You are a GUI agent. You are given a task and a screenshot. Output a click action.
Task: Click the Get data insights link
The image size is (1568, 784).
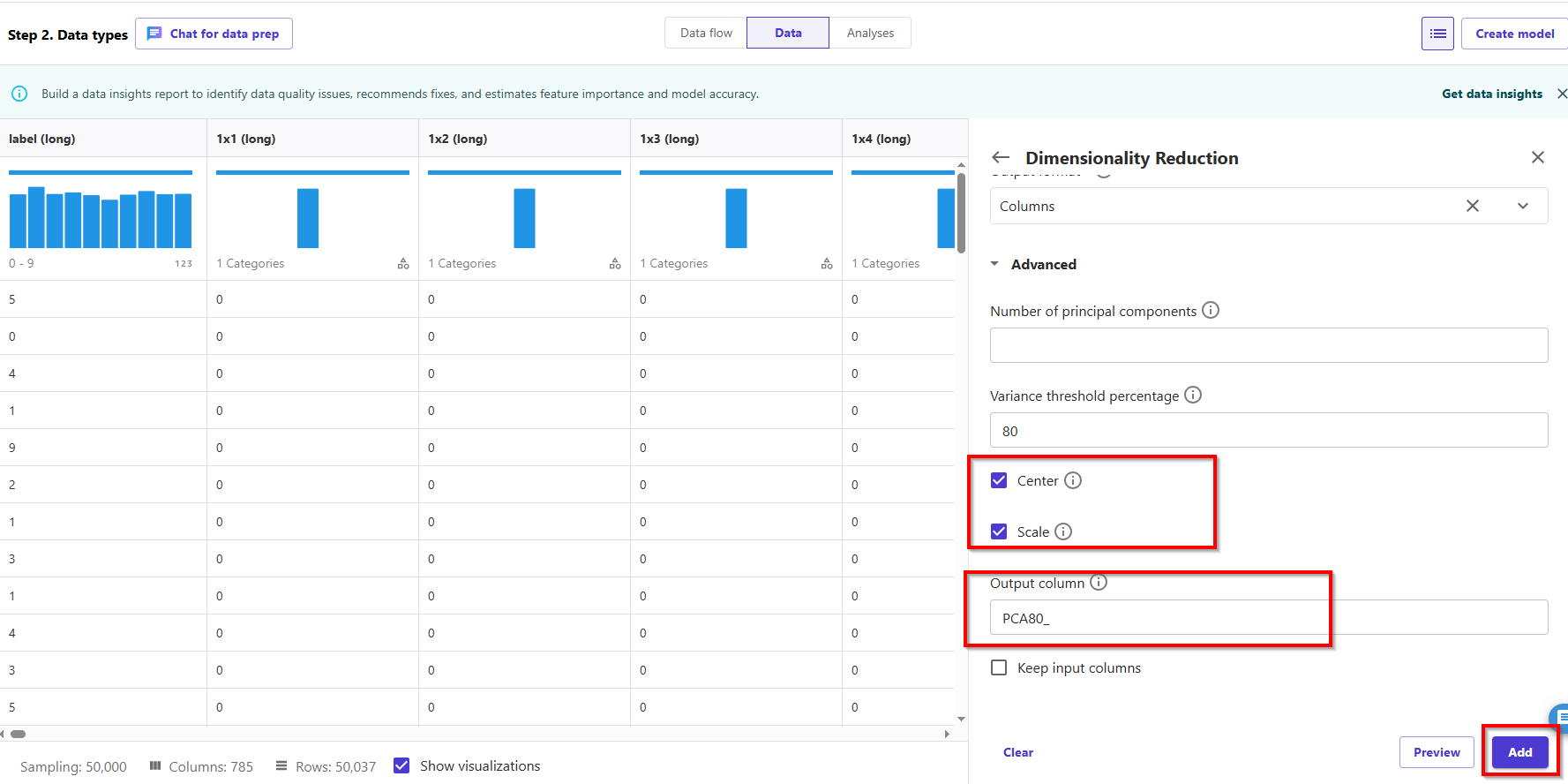pos(1492,94)
